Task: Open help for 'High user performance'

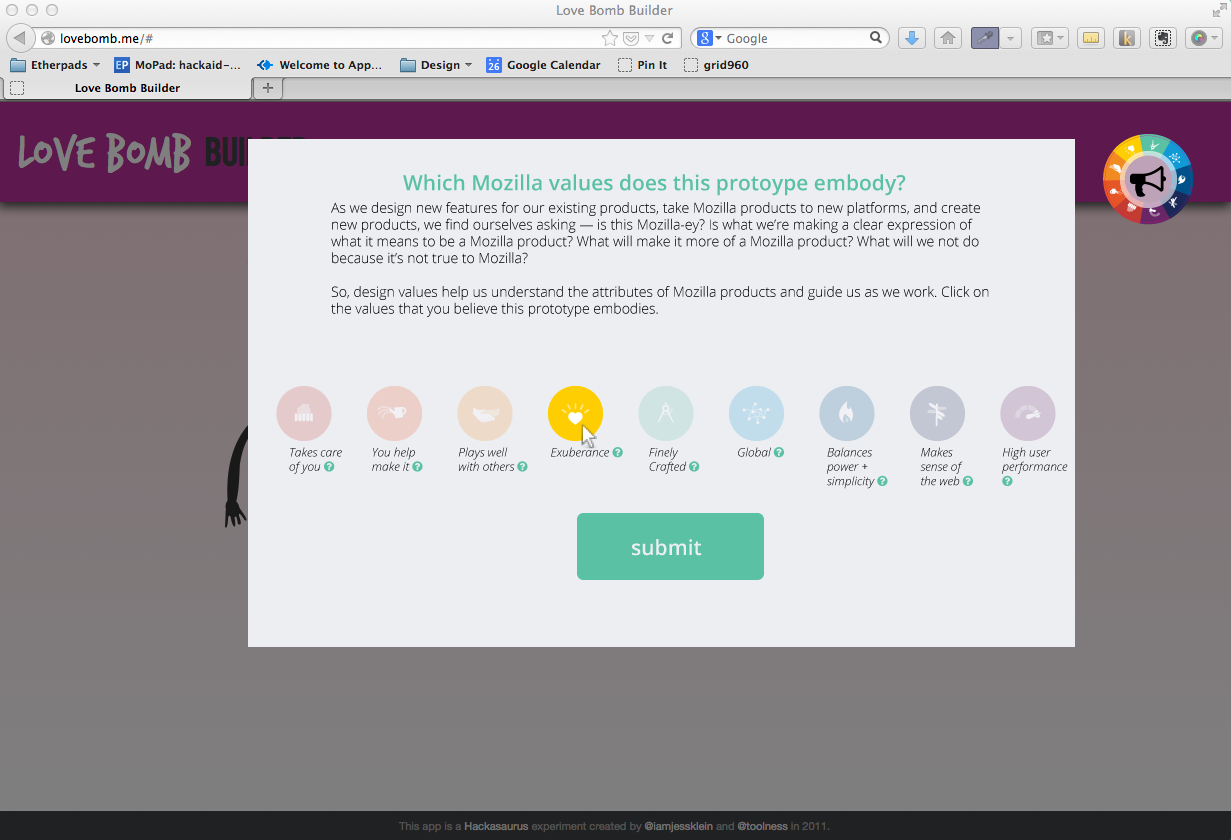Action: coord(1007,482)
